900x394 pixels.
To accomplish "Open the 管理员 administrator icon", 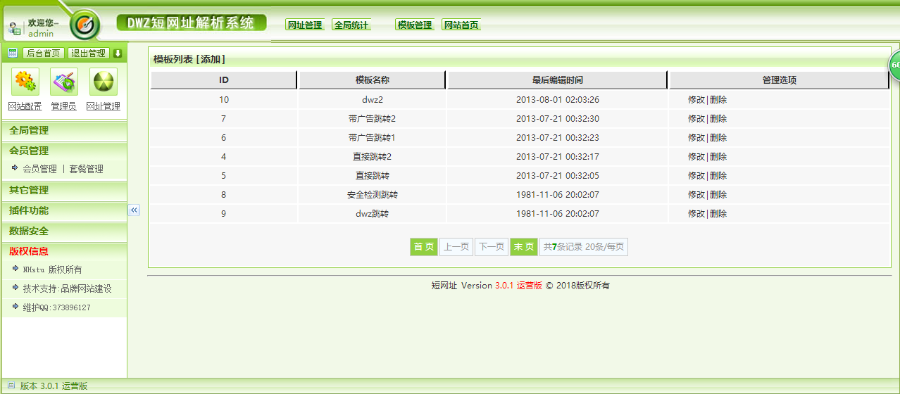I will (x=64, y=82).
